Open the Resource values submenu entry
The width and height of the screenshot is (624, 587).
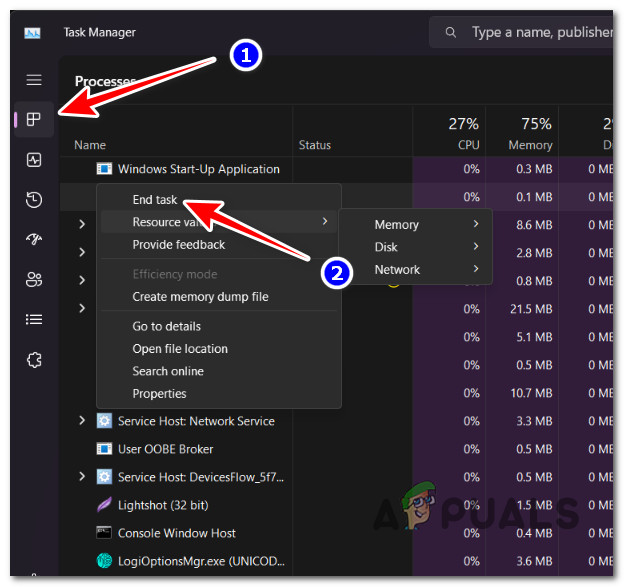point(218,222)
